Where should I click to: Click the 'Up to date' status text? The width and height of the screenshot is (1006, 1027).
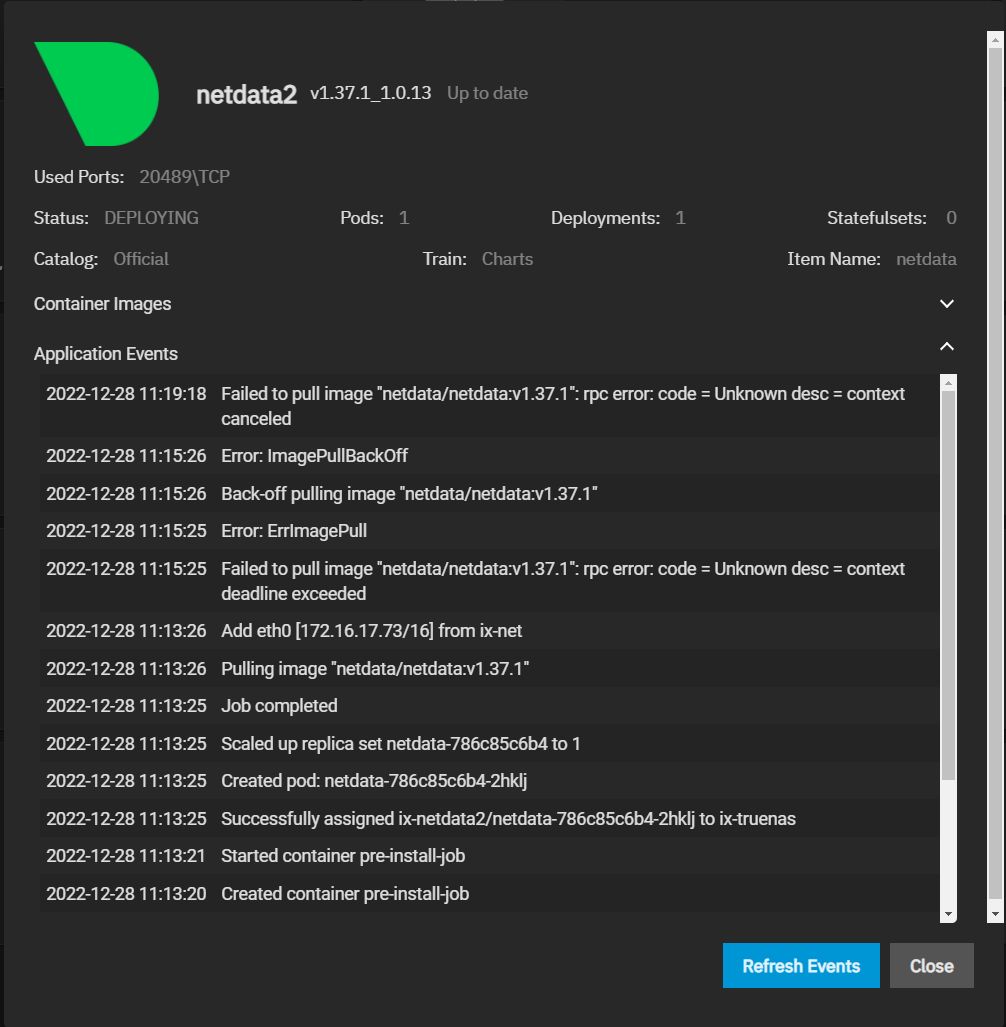point(487,93)
